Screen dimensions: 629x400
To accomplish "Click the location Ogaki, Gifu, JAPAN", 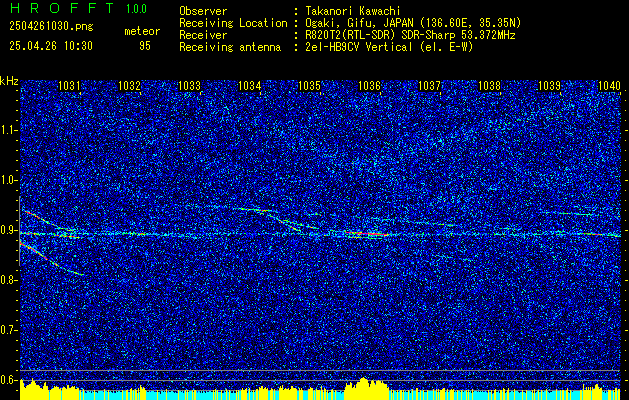I will click(359, 23).
